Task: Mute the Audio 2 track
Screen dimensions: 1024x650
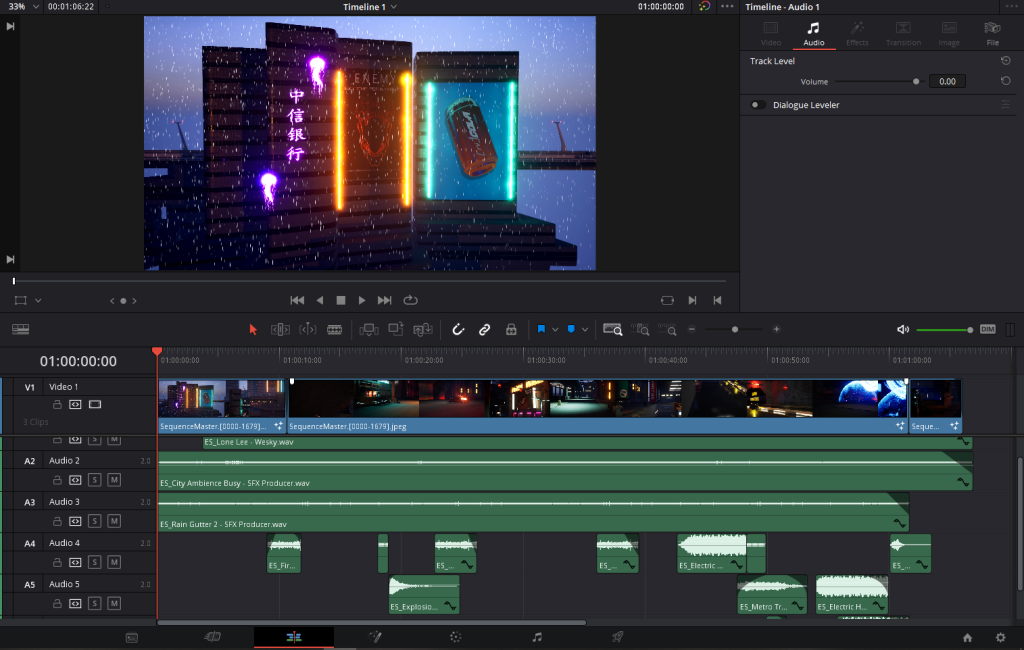Action: [113, 480]
